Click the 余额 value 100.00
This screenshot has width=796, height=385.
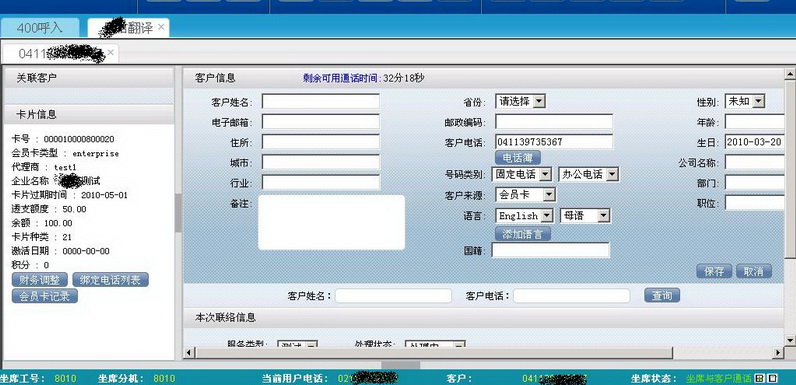[58, 223]
